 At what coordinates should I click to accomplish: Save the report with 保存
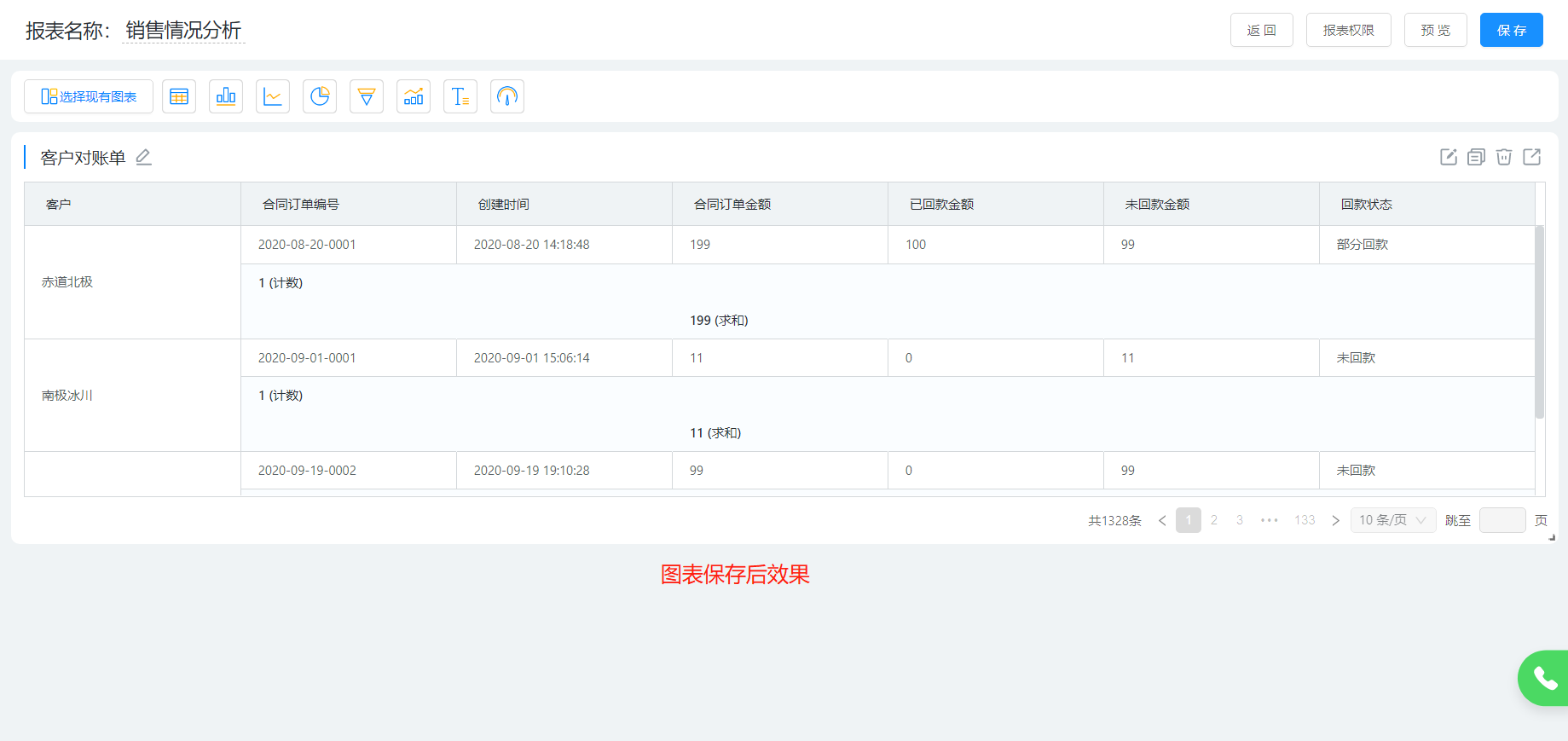[x=1512, y=30]
